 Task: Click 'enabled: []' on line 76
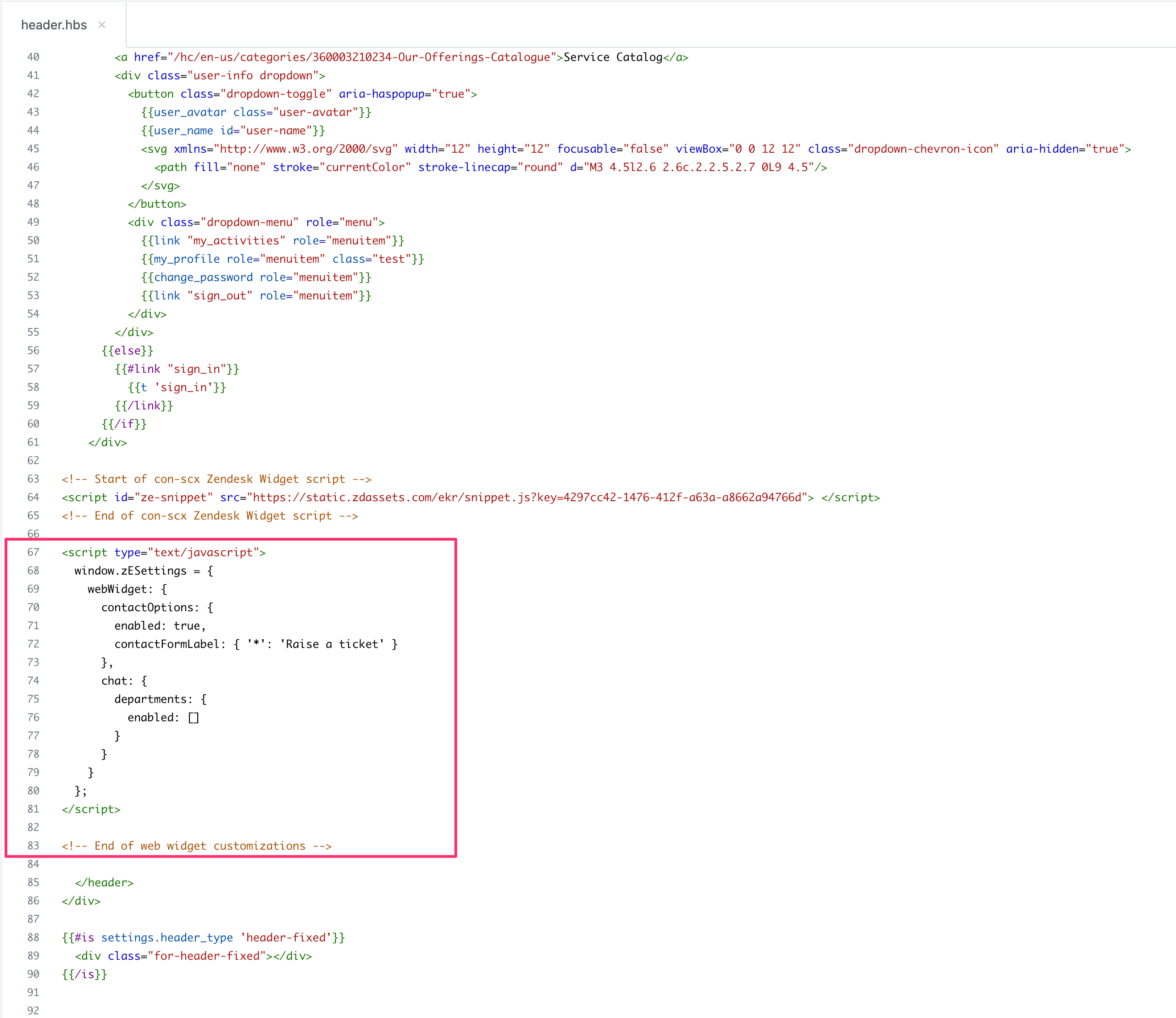tap(163, 718)
